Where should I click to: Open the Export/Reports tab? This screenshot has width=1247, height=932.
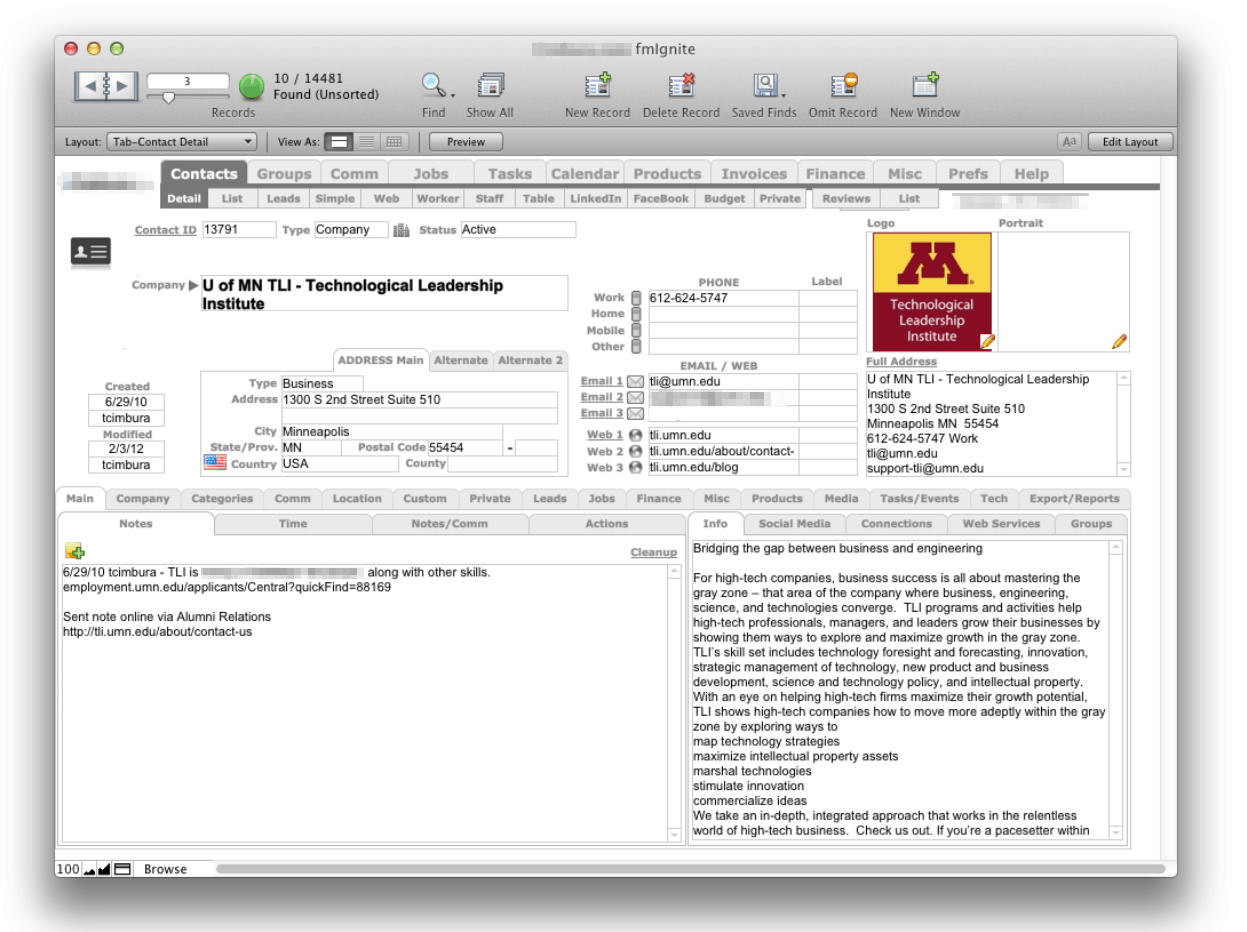click(1074, 498)
